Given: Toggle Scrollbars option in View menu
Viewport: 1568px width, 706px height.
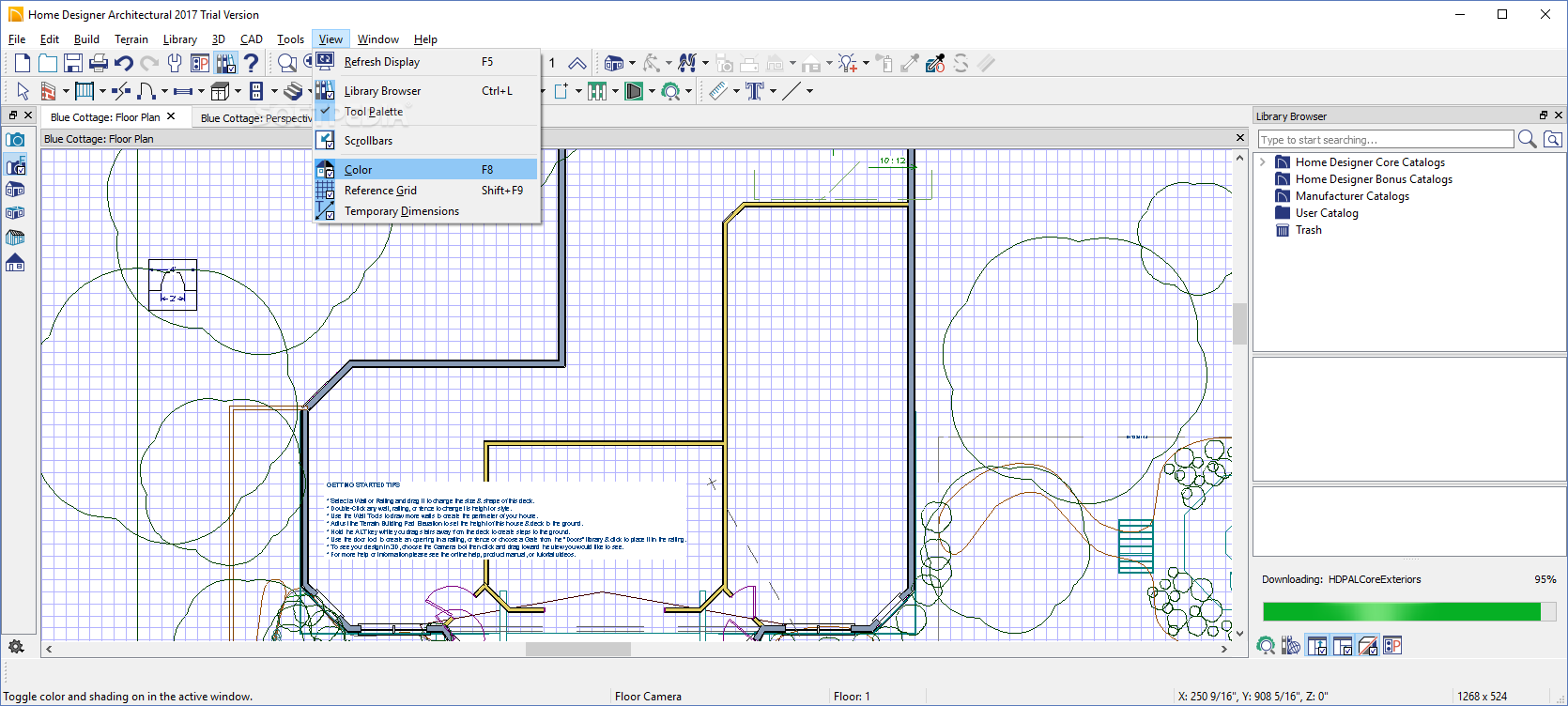Looking at the screenshot, I should (427, 141).
